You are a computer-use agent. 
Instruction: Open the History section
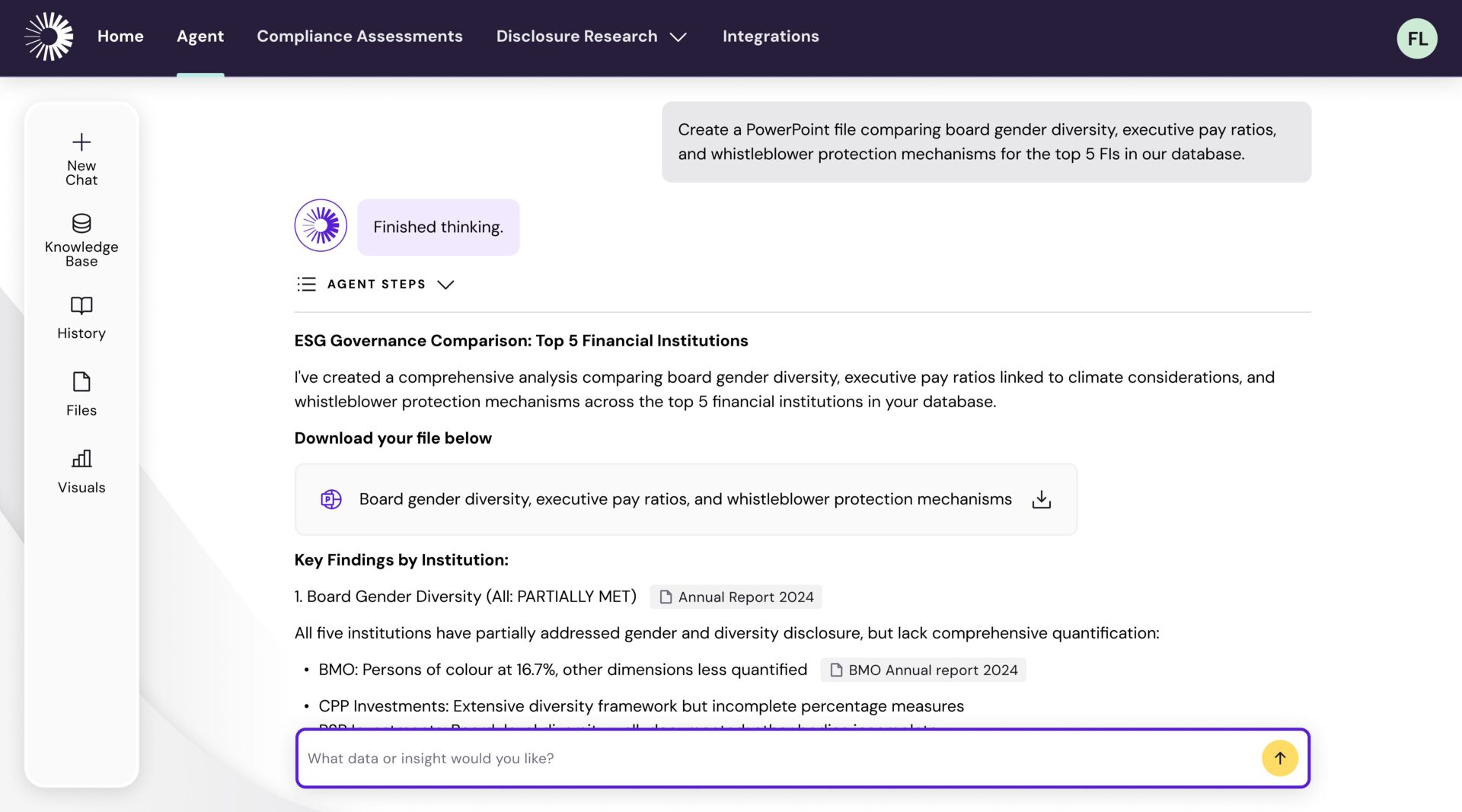click(81, 317)
